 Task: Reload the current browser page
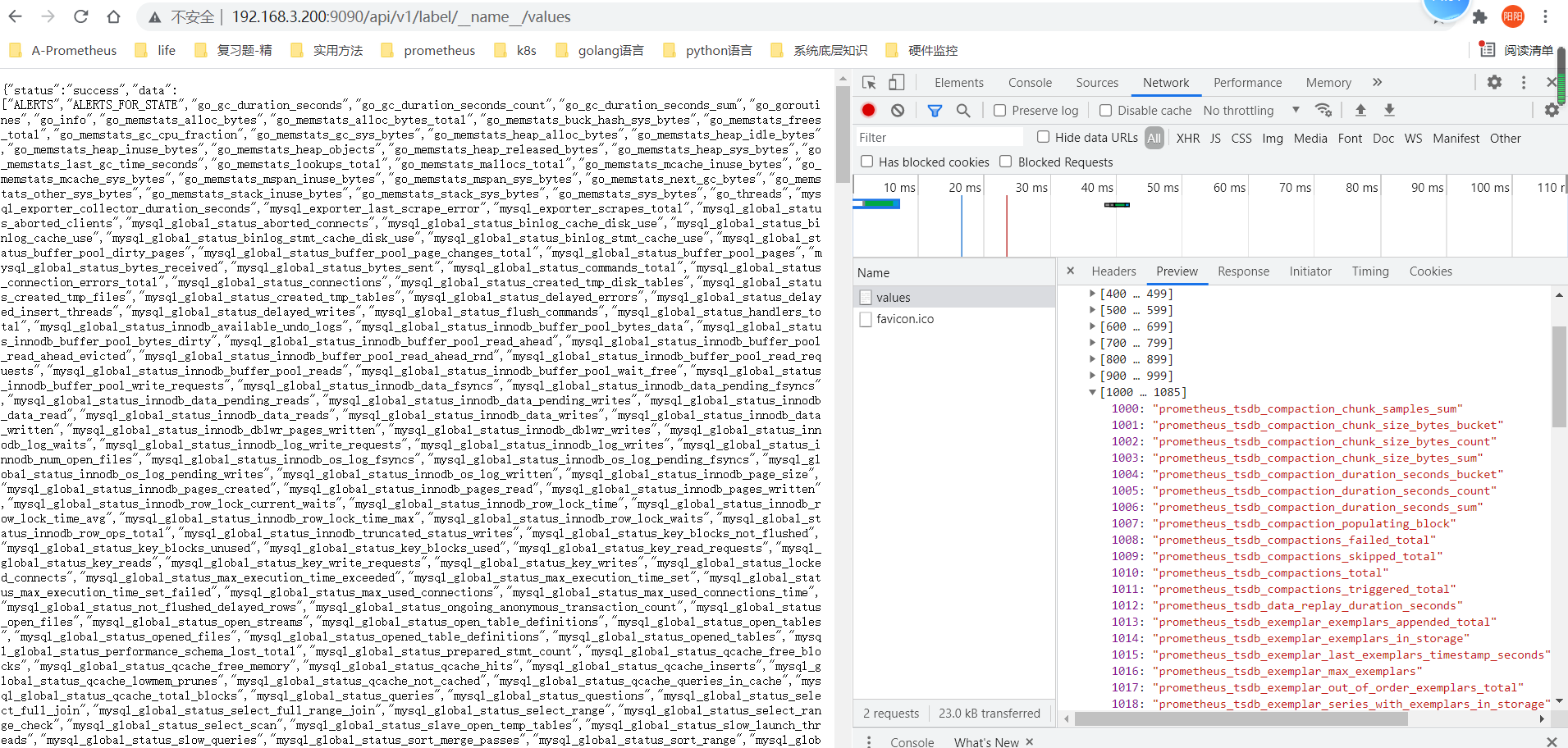pyautogui.click(x=80, y=16)
